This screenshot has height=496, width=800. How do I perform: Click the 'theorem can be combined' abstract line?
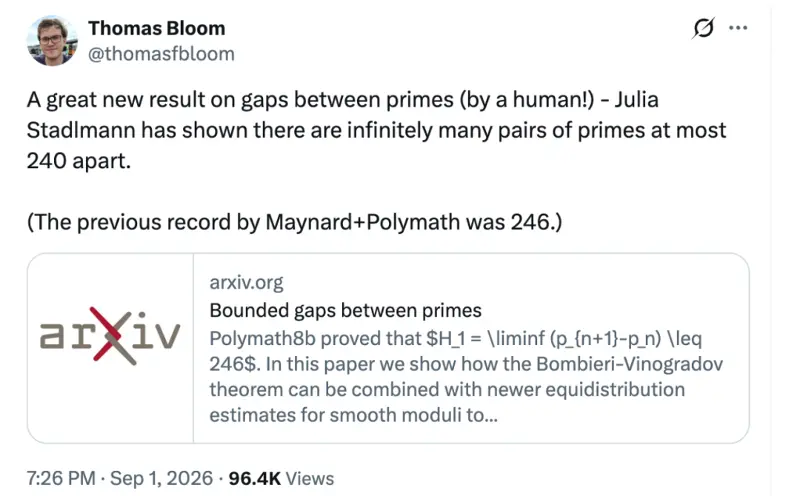(447, 389)
